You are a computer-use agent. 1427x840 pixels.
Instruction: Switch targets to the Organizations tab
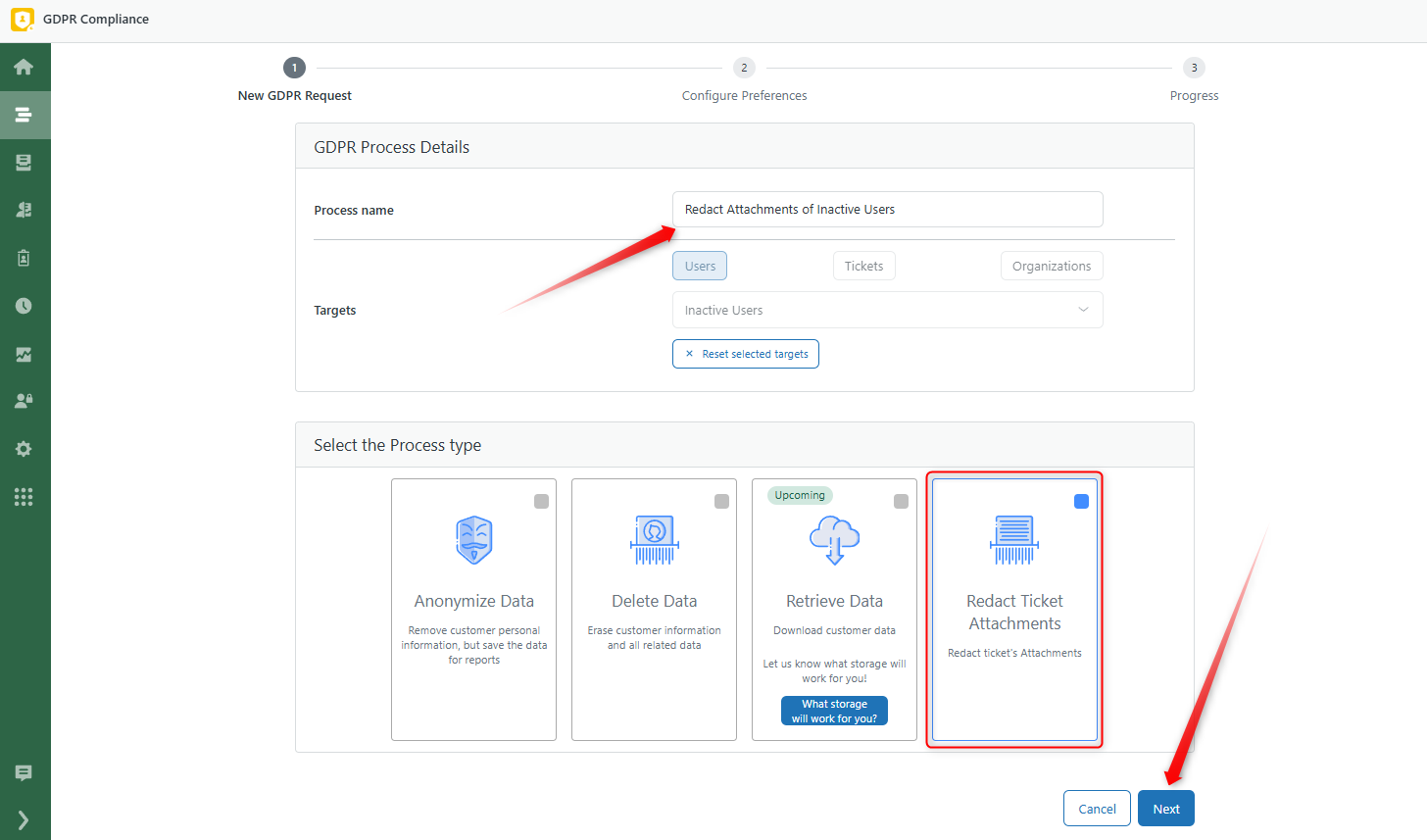pyautogui.click(x=1052, y=266)
